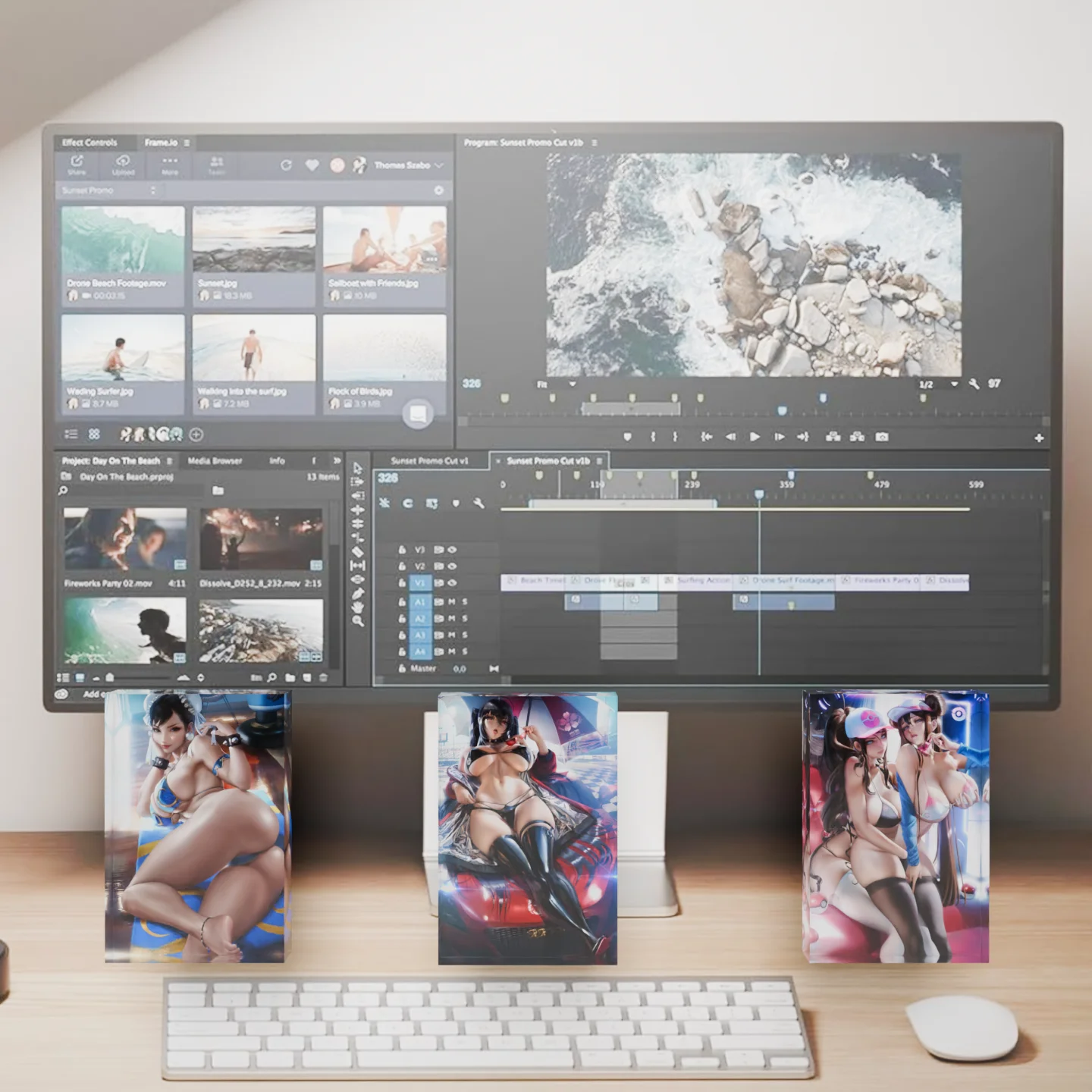This screenshot has width=1092, height=1092.
Task: Add a collaborator with the plus circle
Action: (196, 435)
